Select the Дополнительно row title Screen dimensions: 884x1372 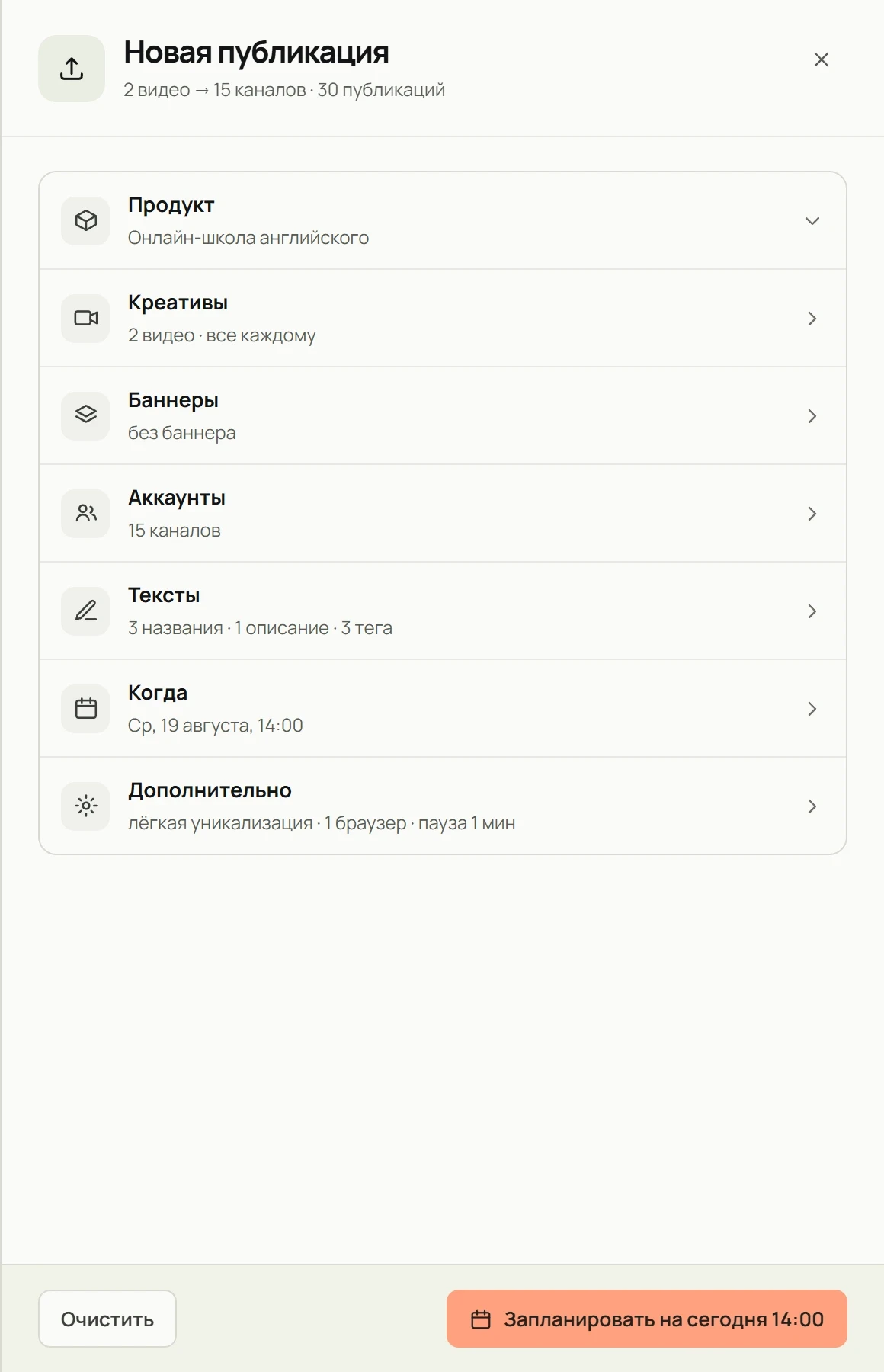tap(210, 790)
